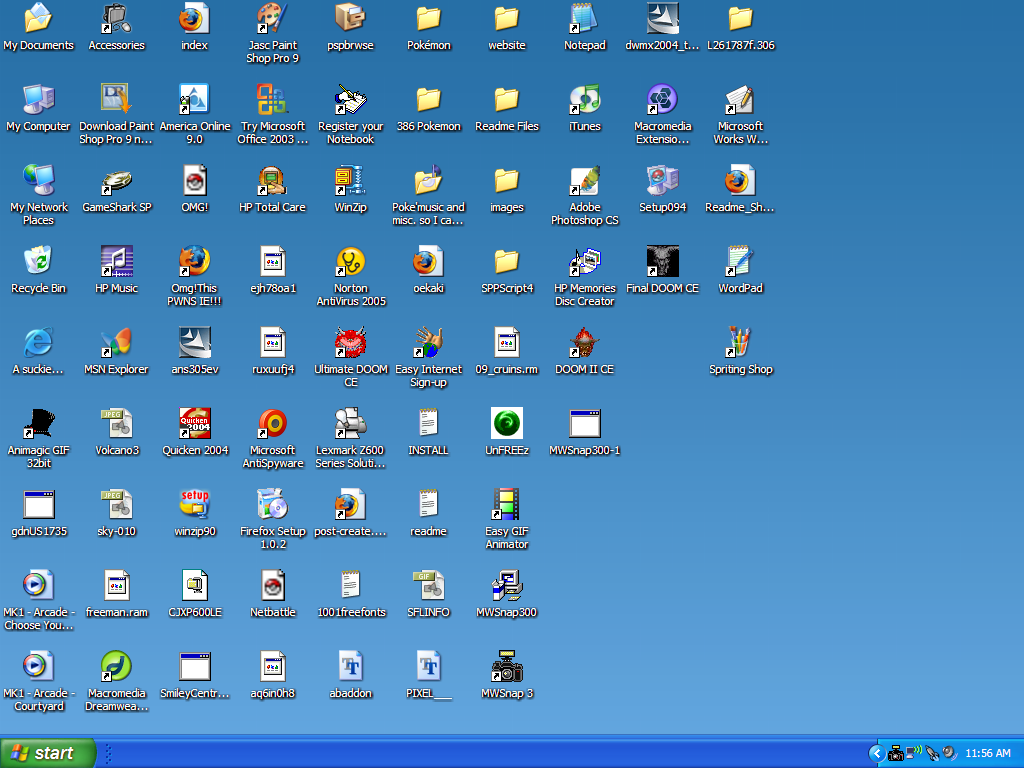Open Adobe Photoshop CS shortcut
The height and width of the screenshot is (768, 1024).
point(584,180)
